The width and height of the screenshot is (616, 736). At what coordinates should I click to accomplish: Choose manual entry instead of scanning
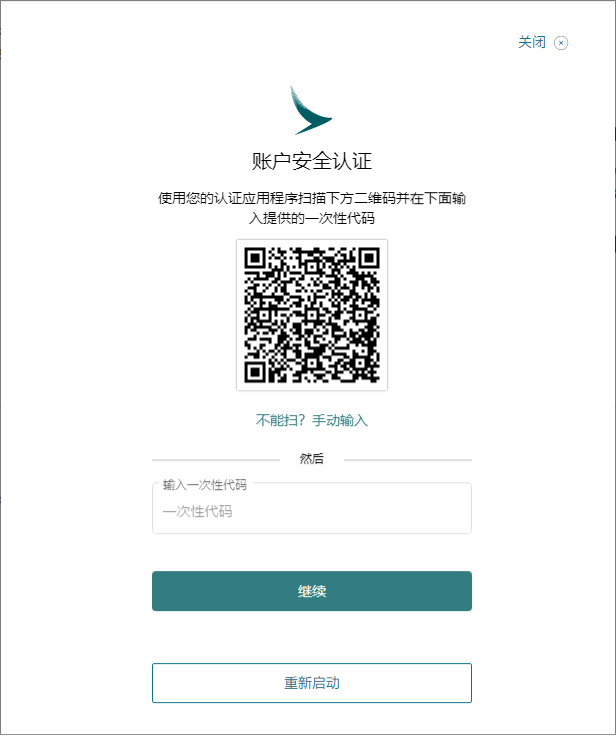tap(312, 420)
